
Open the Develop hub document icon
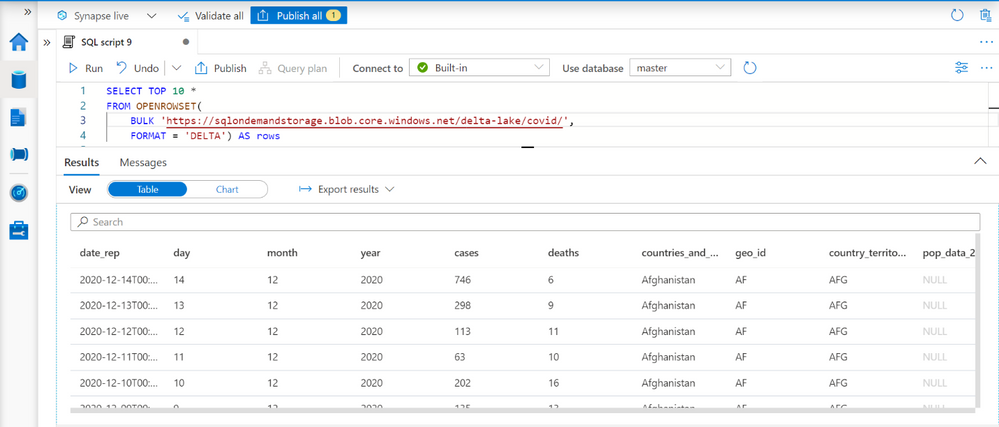[19, 117]
